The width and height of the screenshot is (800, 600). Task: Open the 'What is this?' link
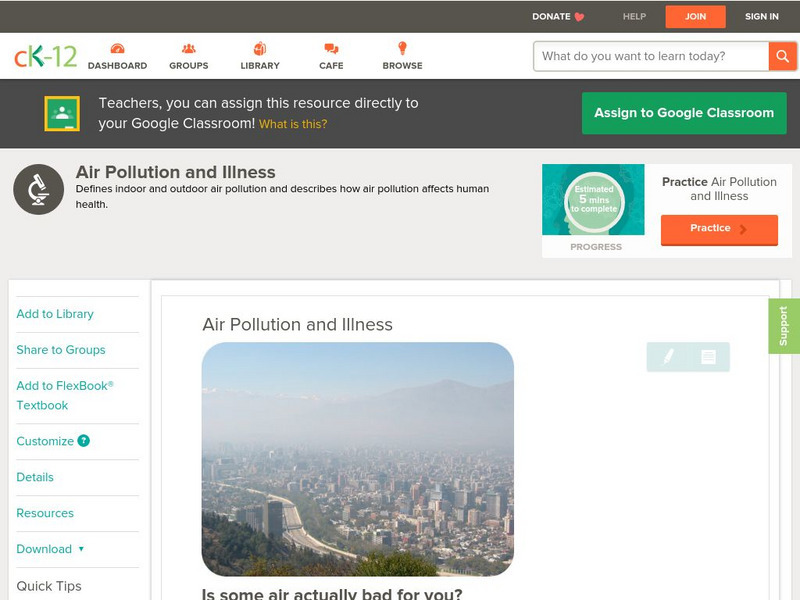[x=293, y=124]
